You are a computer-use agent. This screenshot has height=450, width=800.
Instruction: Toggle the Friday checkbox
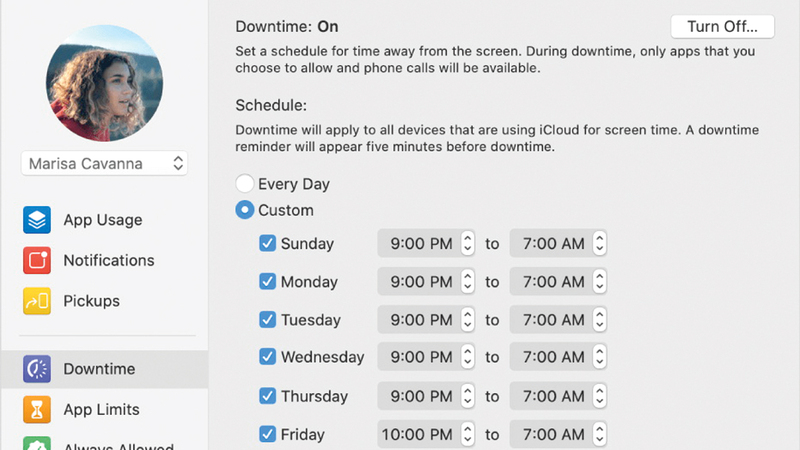click(x=268, y=434)
